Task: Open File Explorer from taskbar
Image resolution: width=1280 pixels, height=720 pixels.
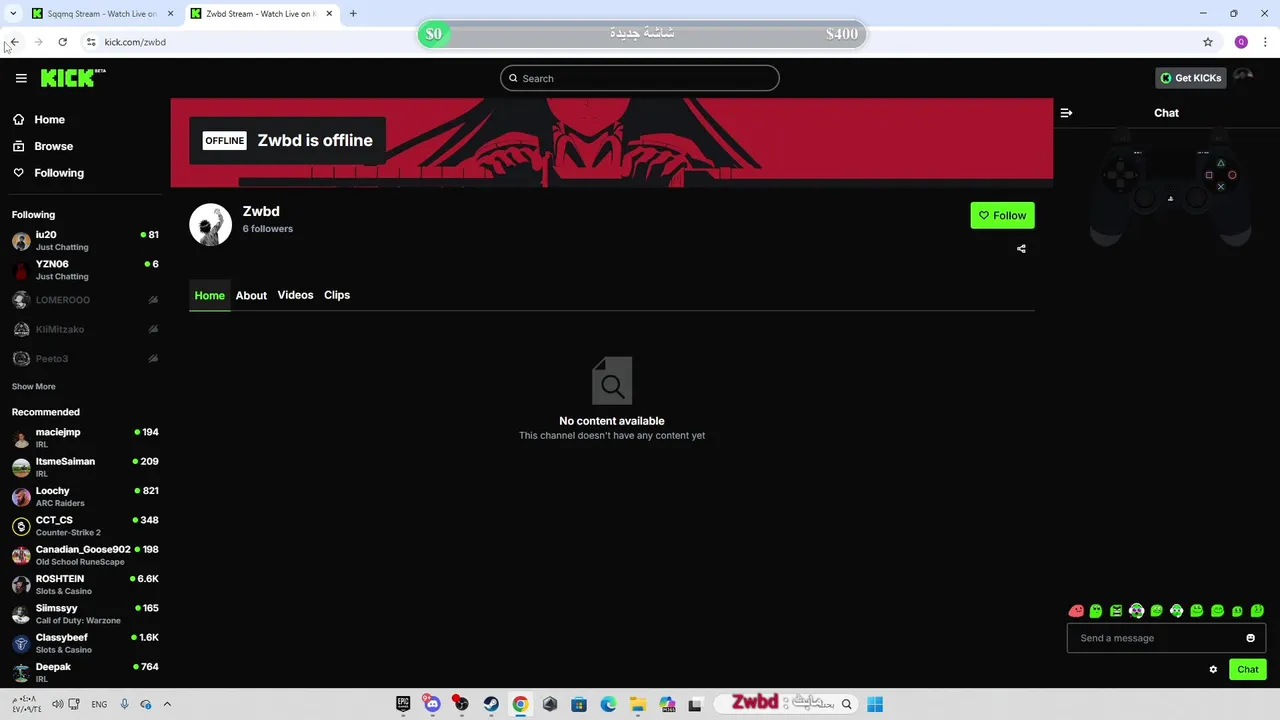Action: click(637, 704)
